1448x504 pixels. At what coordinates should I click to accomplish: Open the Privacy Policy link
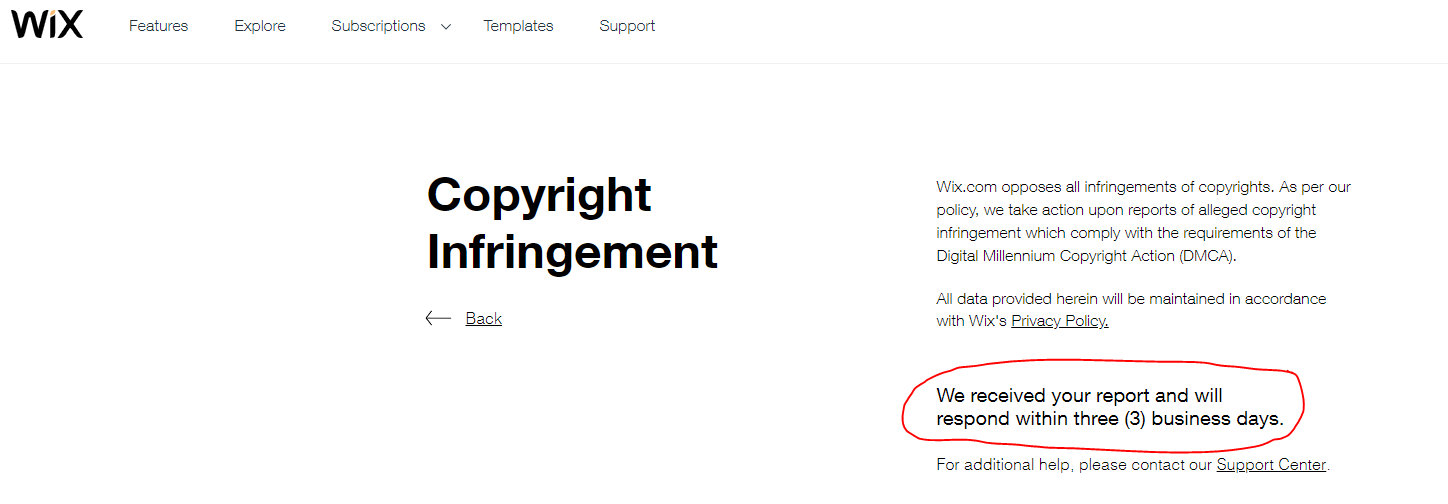pyautogui.click(x=1060, y=321)
